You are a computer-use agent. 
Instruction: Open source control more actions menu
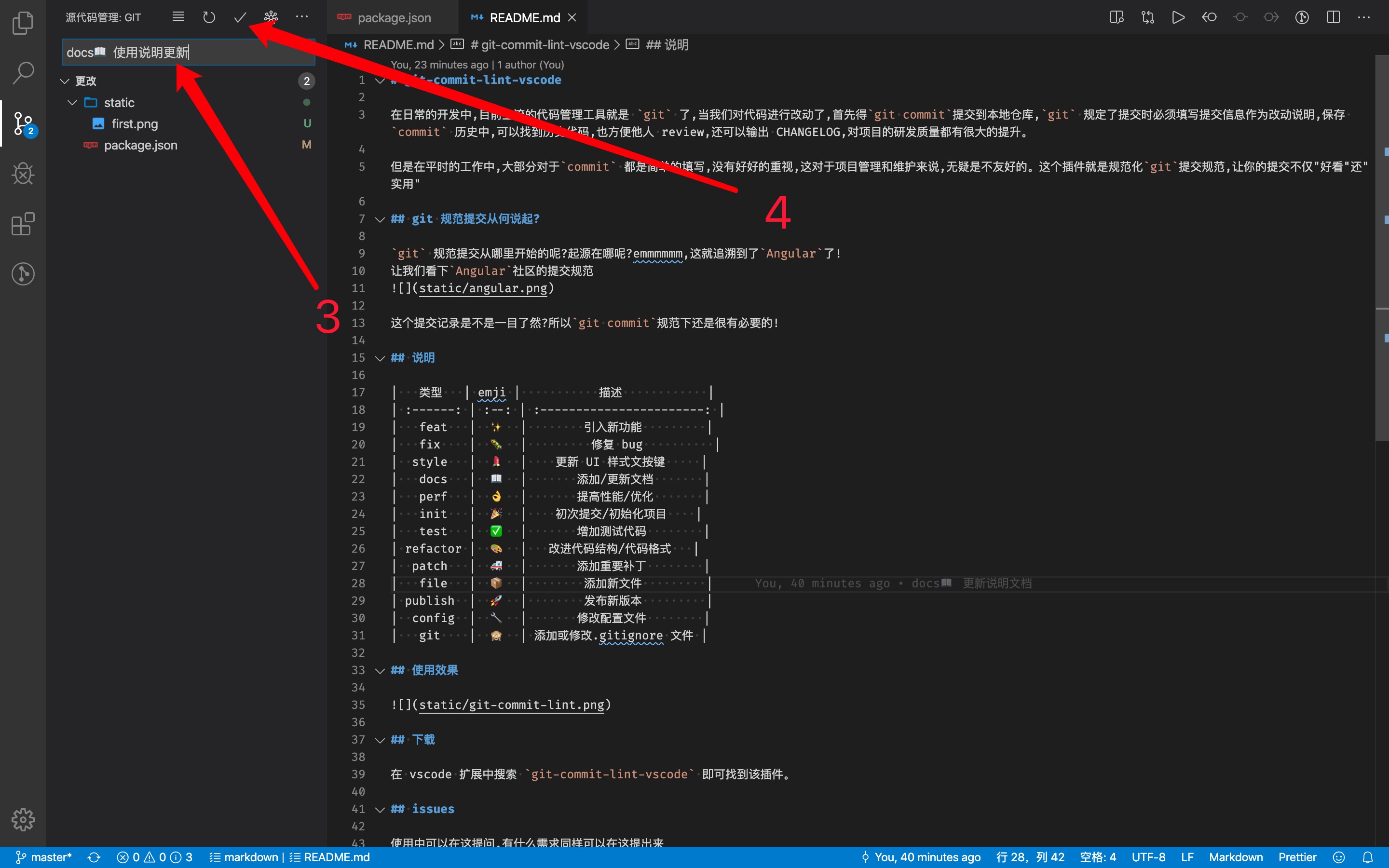(302, 17)
